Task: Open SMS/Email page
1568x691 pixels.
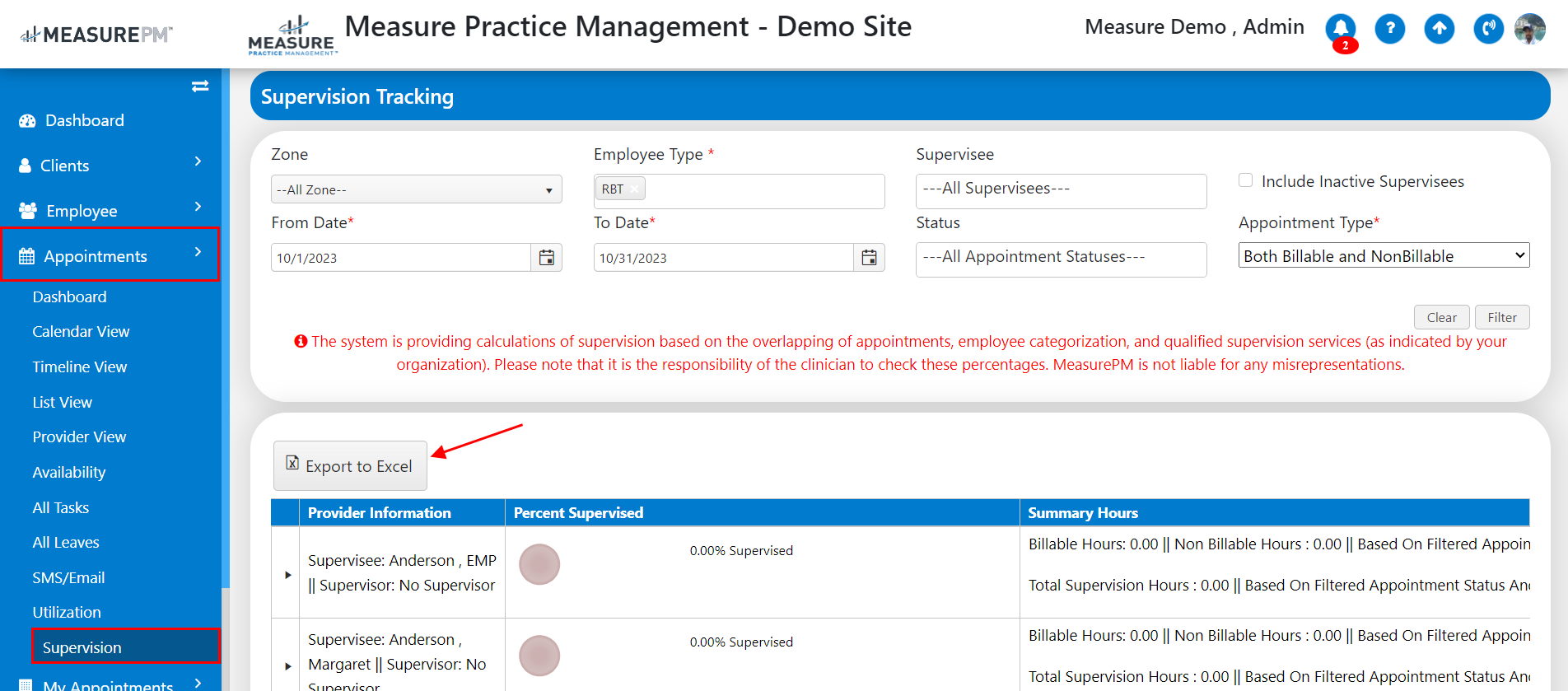Action: 68,577
